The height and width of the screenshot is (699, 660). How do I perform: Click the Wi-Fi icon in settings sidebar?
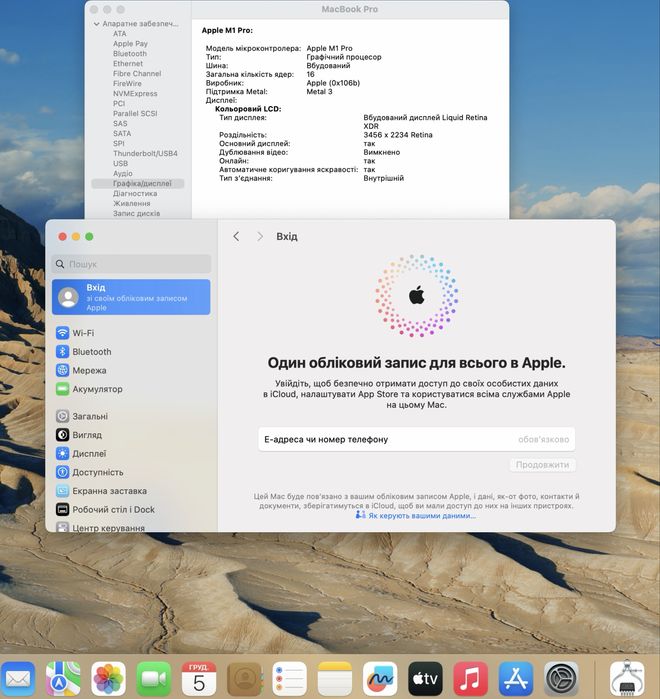[62, 333]
